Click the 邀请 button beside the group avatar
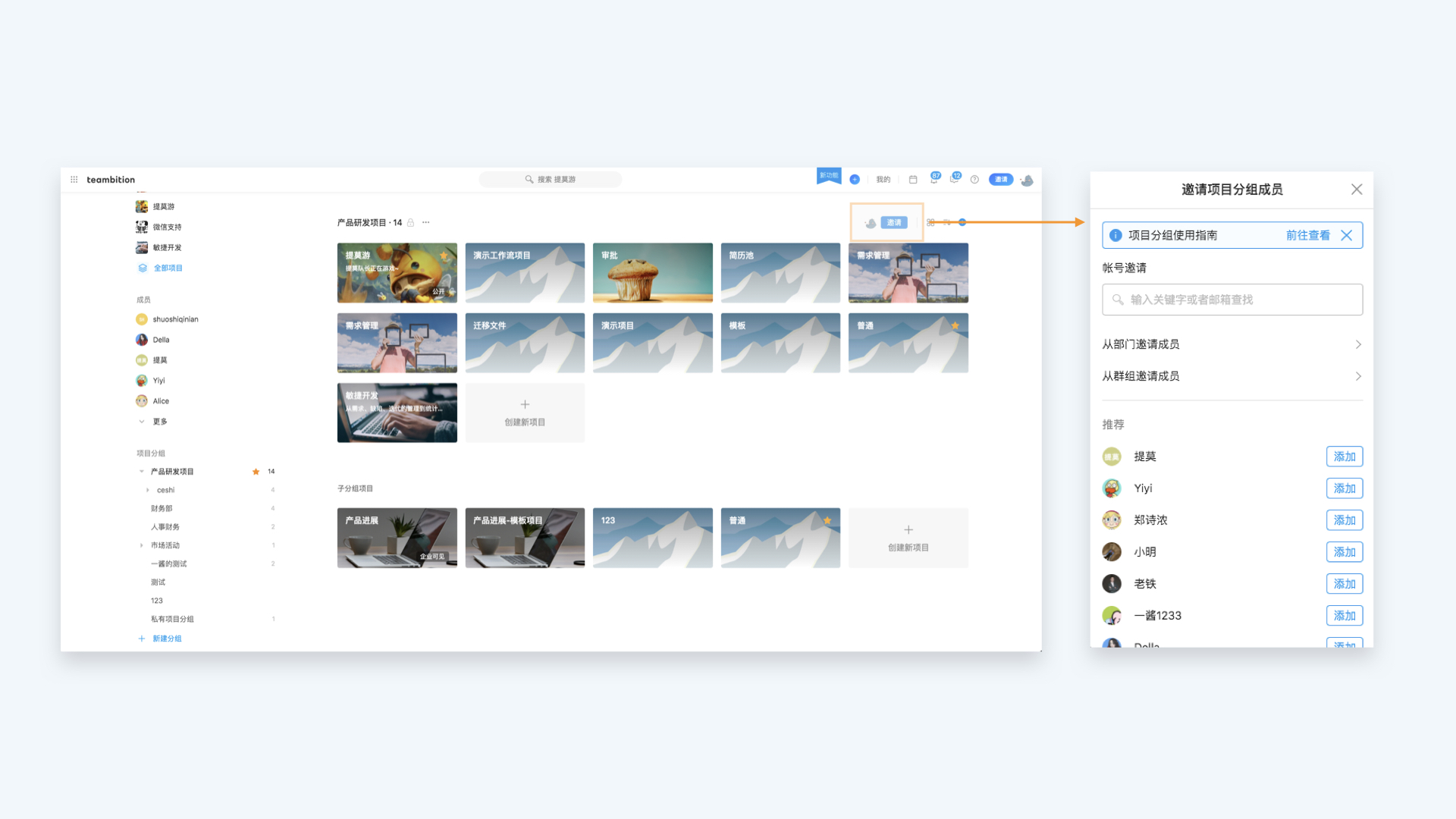The image size is (1456, 819). tap(894, 223)
